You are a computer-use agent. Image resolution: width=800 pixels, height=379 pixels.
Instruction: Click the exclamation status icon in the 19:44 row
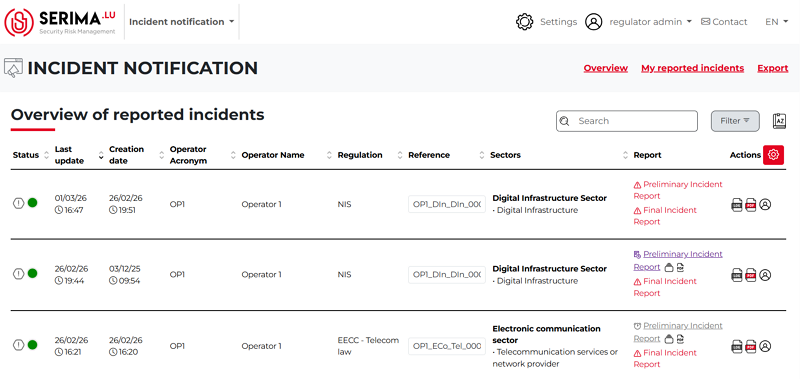18,274
